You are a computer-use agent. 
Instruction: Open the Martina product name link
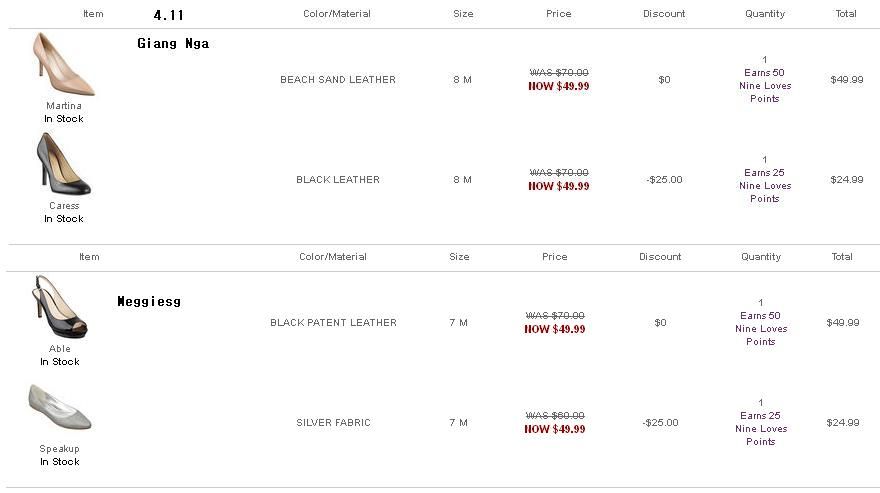[64, 106]
